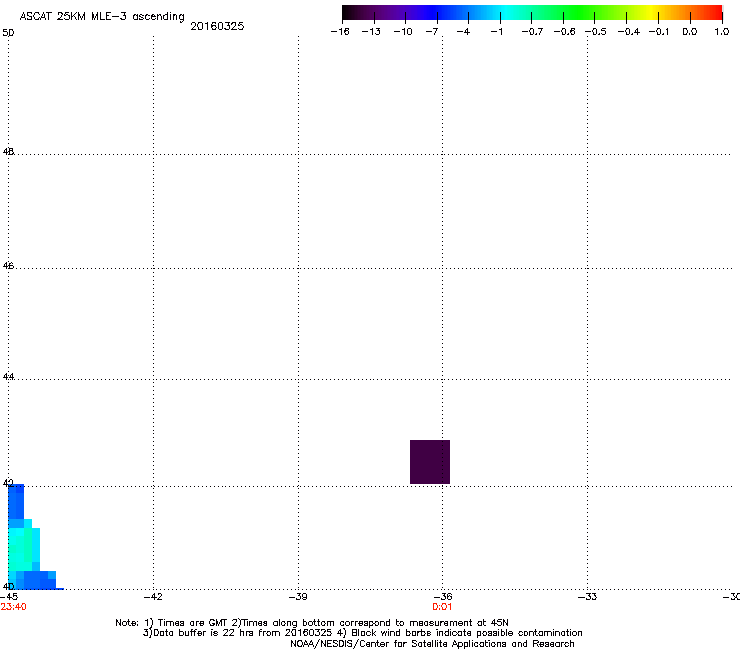
Task: Click the title 'ASCAT 25KM MLE-3 ascending'
Action: pos(102,17)
